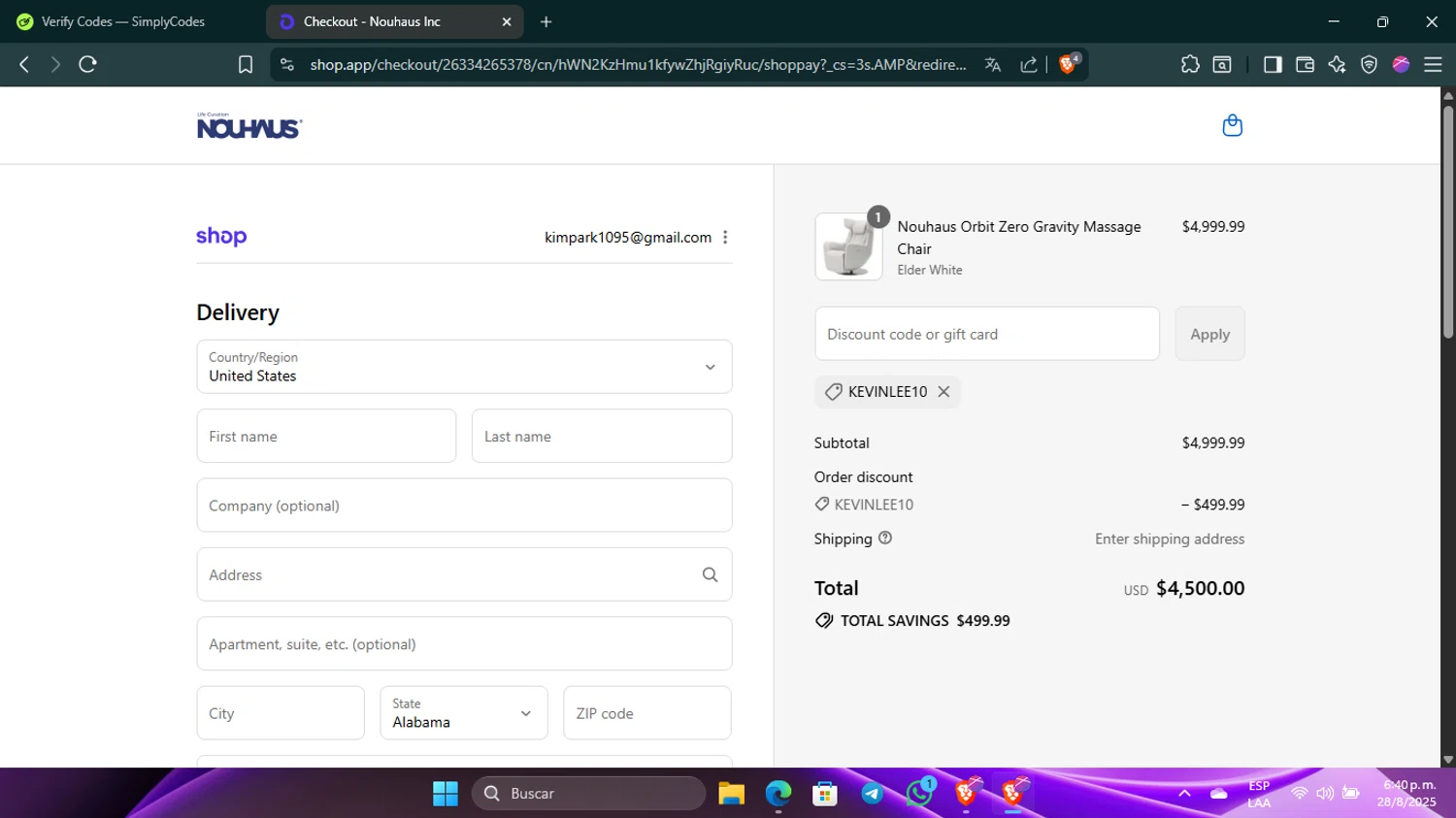Screen dimensions: 1456x818
Task: Remove the KEVINLEE10 discount code tag
Action: [943, 392]
